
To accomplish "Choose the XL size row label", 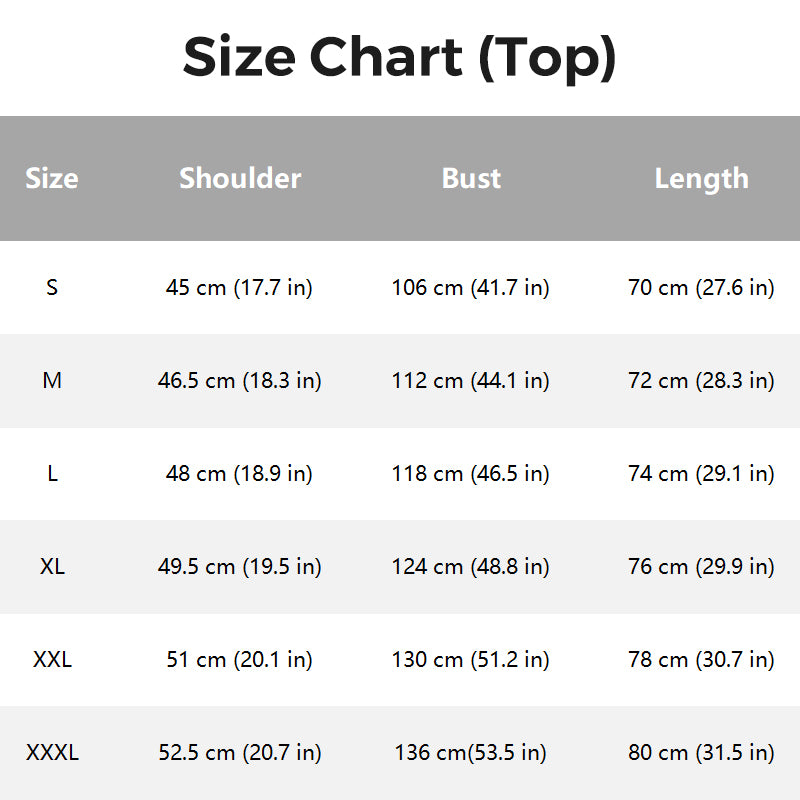I will point(52,567).
